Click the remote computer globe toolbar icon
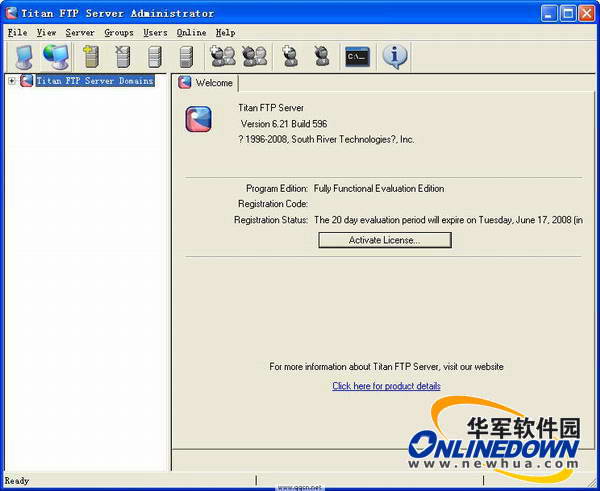600x491 pixels. coord(56,57)
